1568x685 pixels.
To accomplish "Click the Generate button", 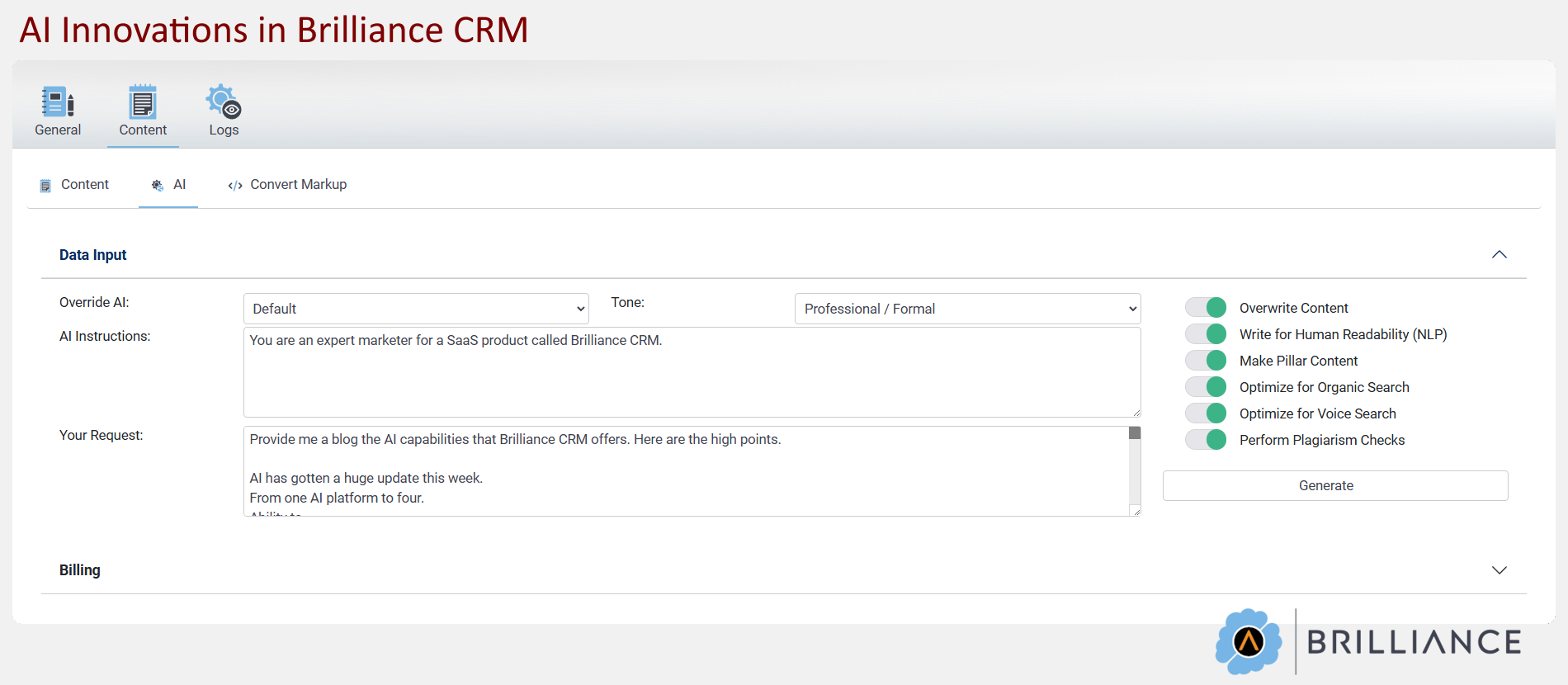I will (x=1335, y=485).
